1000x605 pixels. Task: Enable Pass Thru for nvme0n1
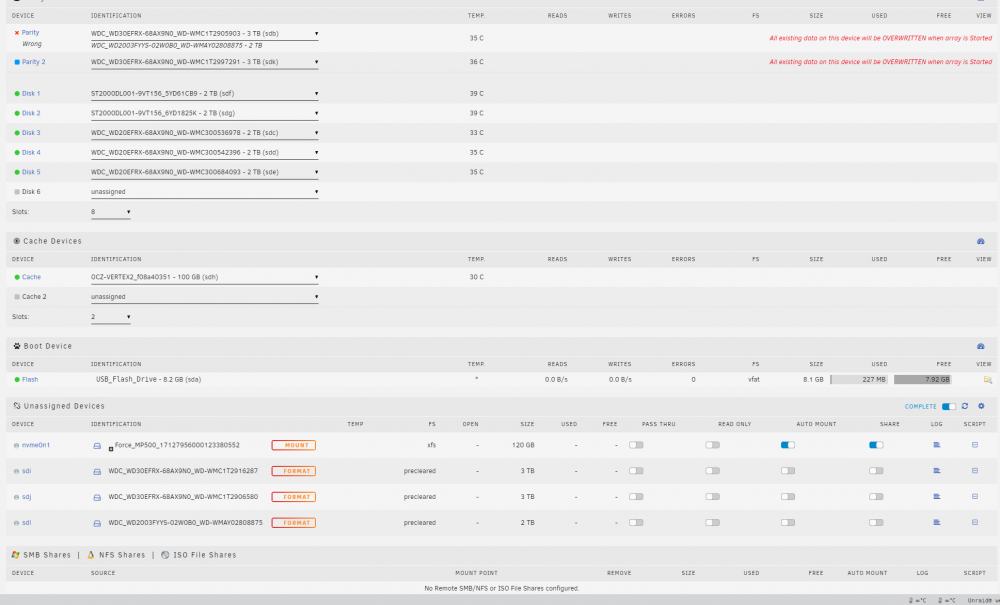click(636, 445)
